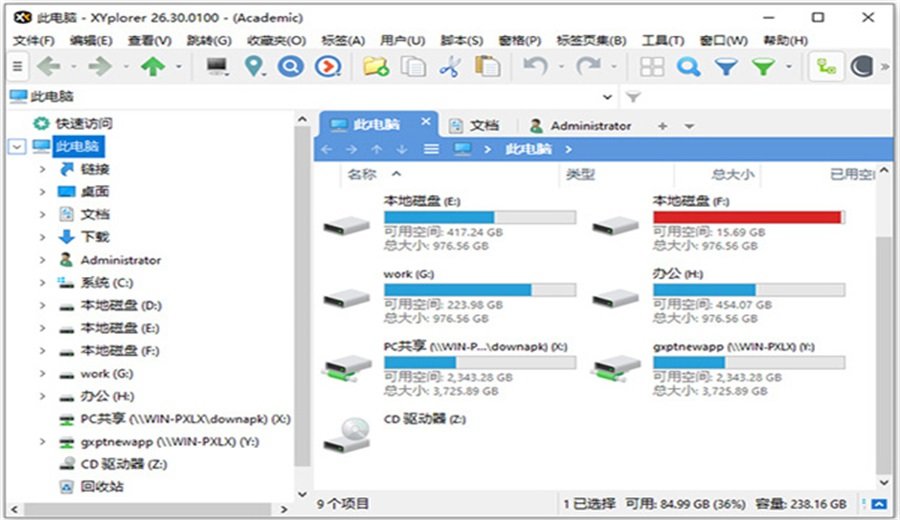Image resolution: width=900 pixels, height=520 pixels.
Task: Select 快速访问 in the tree
Action: (83, 123)
